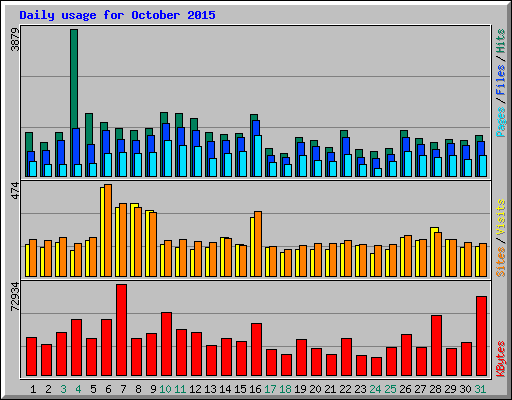Click the red KBytes bar for day 1
Viewport: 512px width, 400px height.
point(31,357)
